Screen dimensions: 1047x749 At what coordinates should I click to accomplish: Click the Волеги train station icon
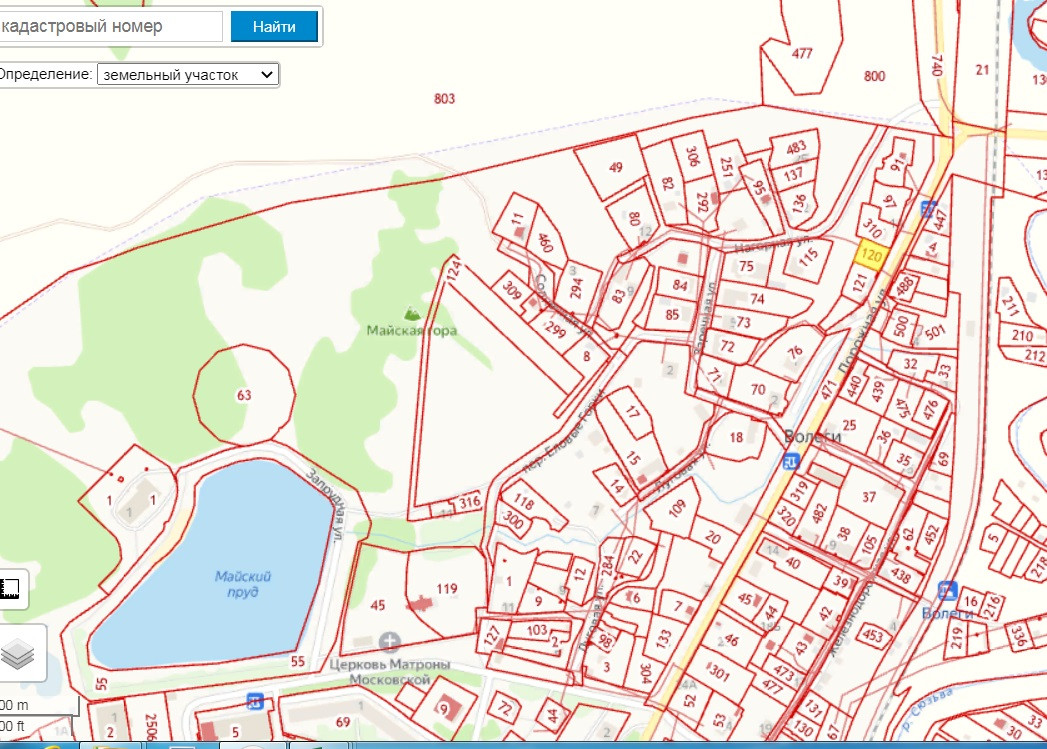[947, 590]
